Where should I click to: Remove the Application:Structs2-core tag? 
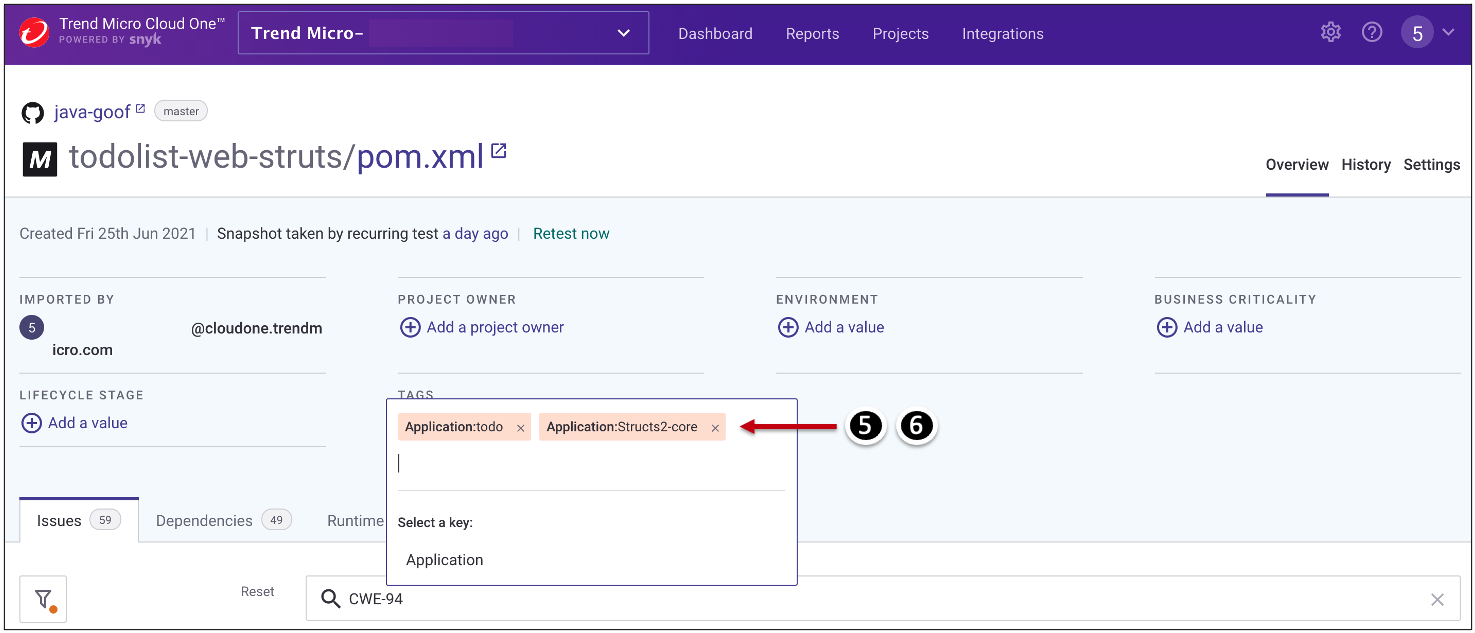coord(715,428)
